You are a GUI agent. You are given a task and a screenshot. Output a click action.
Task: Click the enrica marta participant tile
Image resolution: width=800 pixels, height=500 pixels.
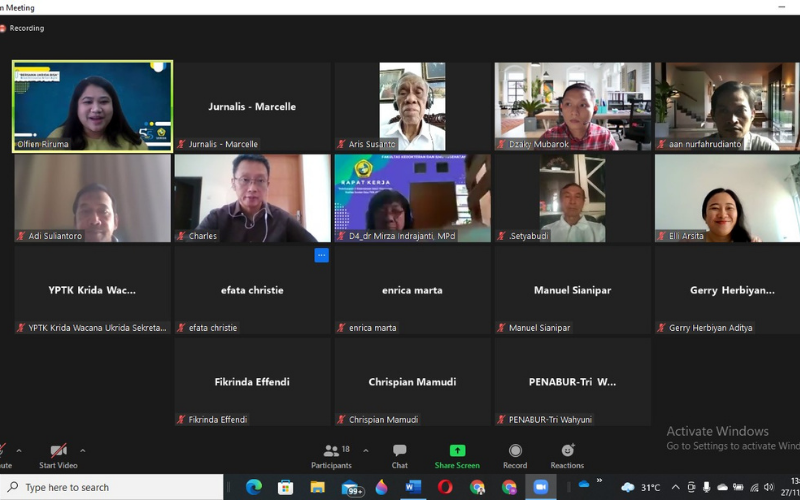(x=412, y=290)
